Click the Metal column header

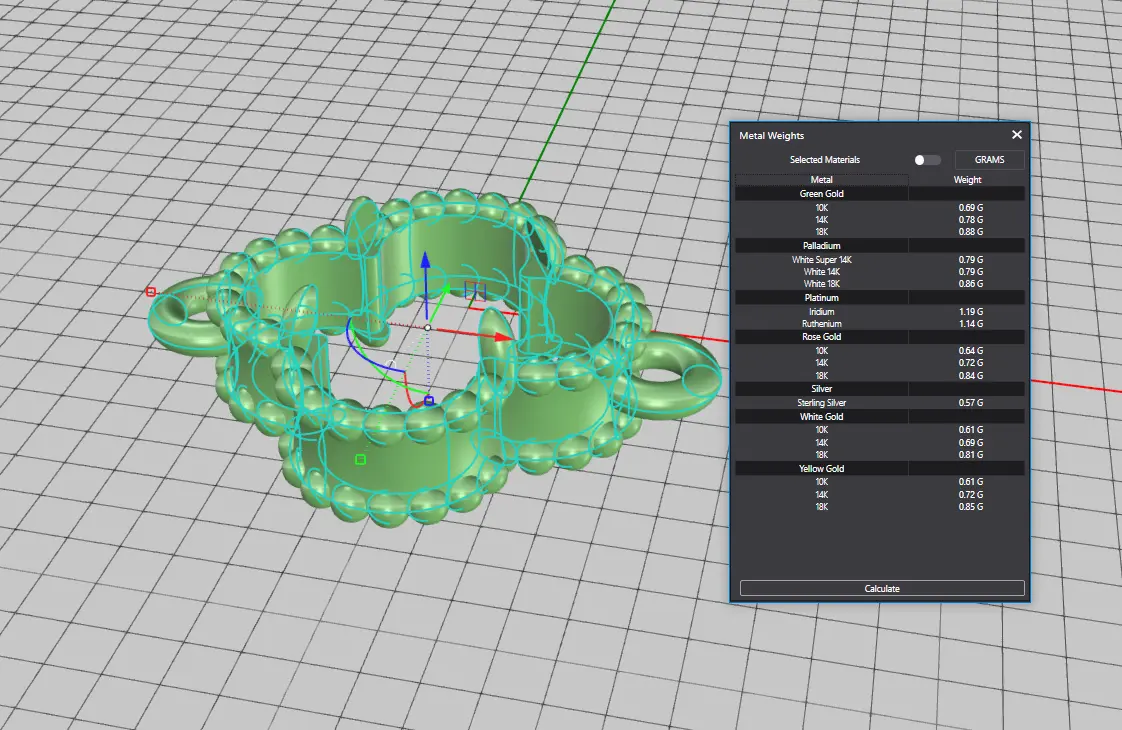[821, 180]
